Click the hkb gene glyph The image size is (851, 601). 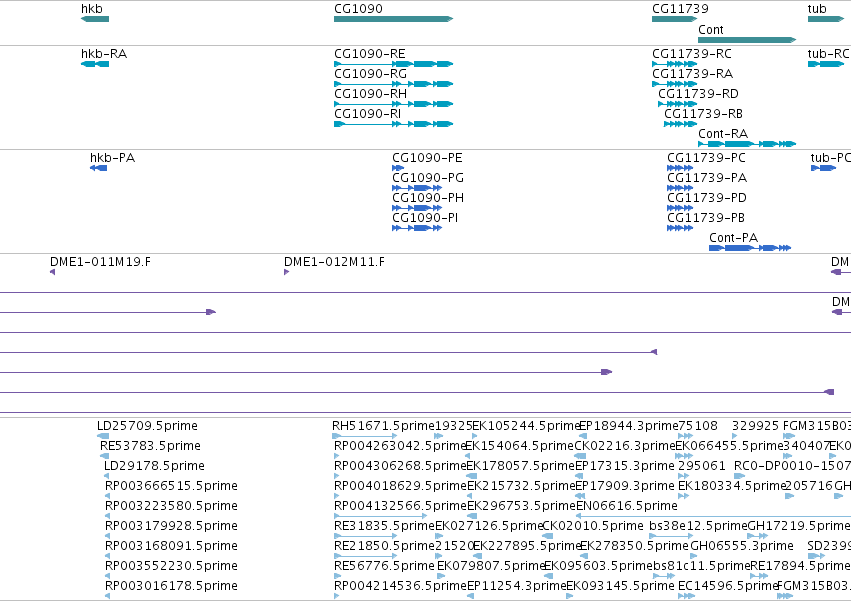[x=95, y=19]
